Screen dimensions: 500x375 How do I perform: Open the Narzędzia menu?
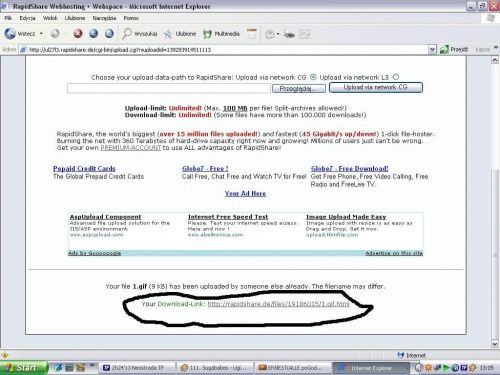point(104,18)
